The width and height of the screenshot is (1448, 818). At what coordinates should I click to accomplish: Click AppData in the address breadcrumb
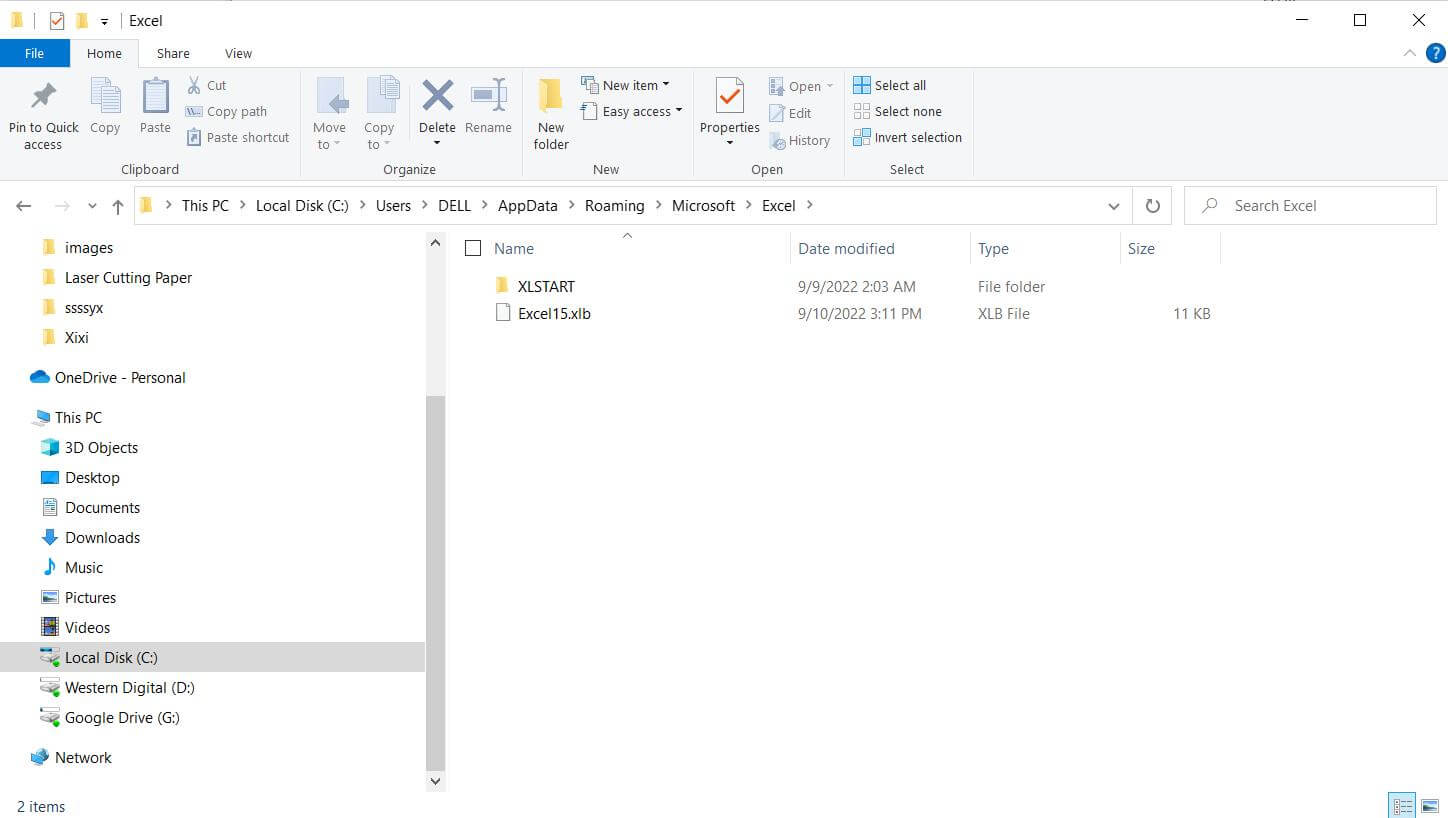pos(528,206)
